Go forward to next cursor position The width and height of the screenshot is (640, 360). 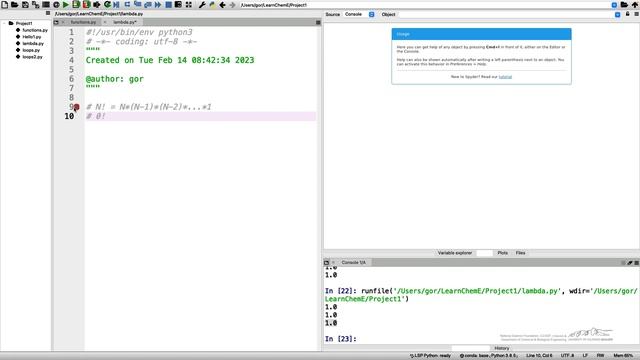coord(233,4)
